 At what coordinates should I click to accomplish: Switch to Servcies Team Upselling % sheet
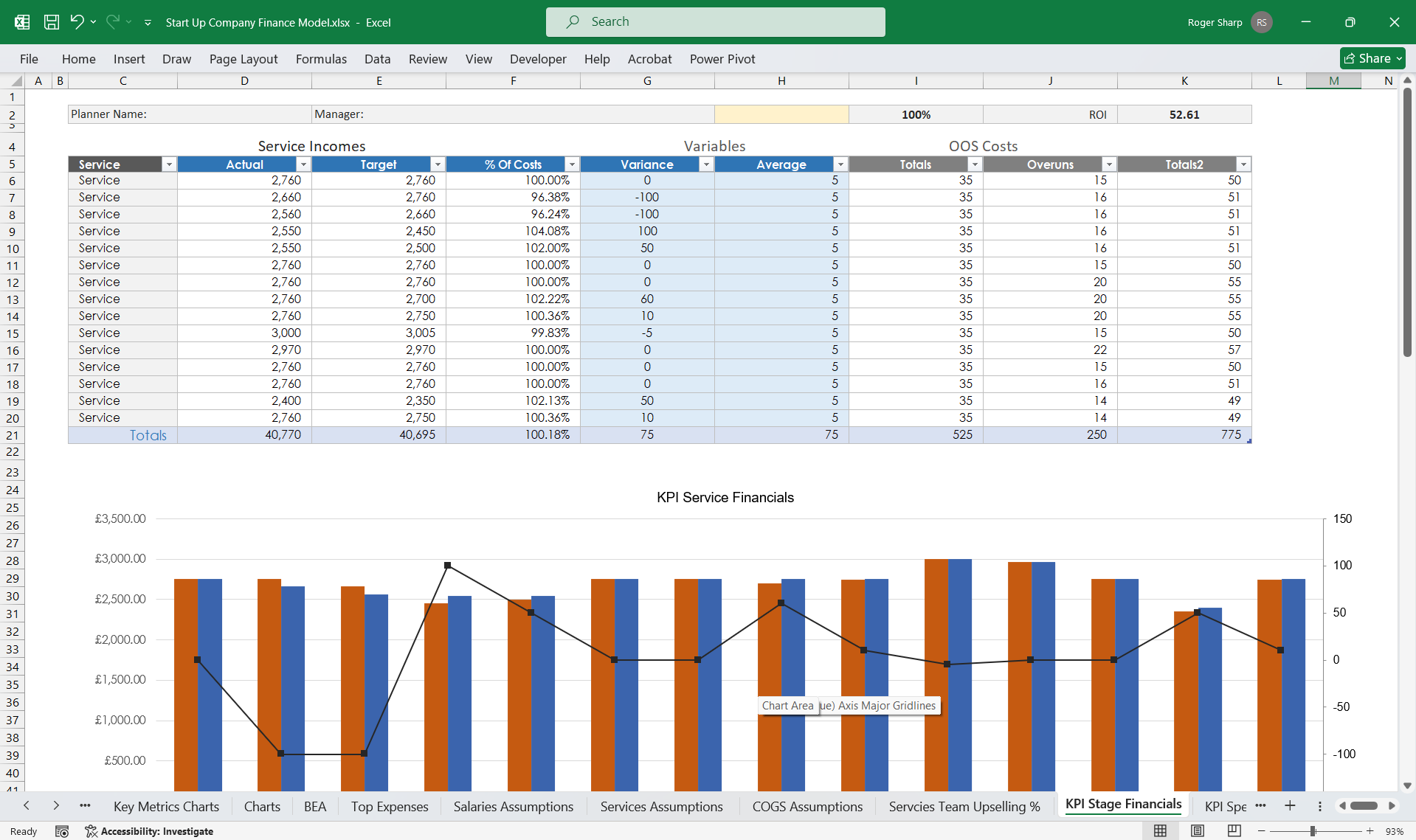tap(964, 807)
